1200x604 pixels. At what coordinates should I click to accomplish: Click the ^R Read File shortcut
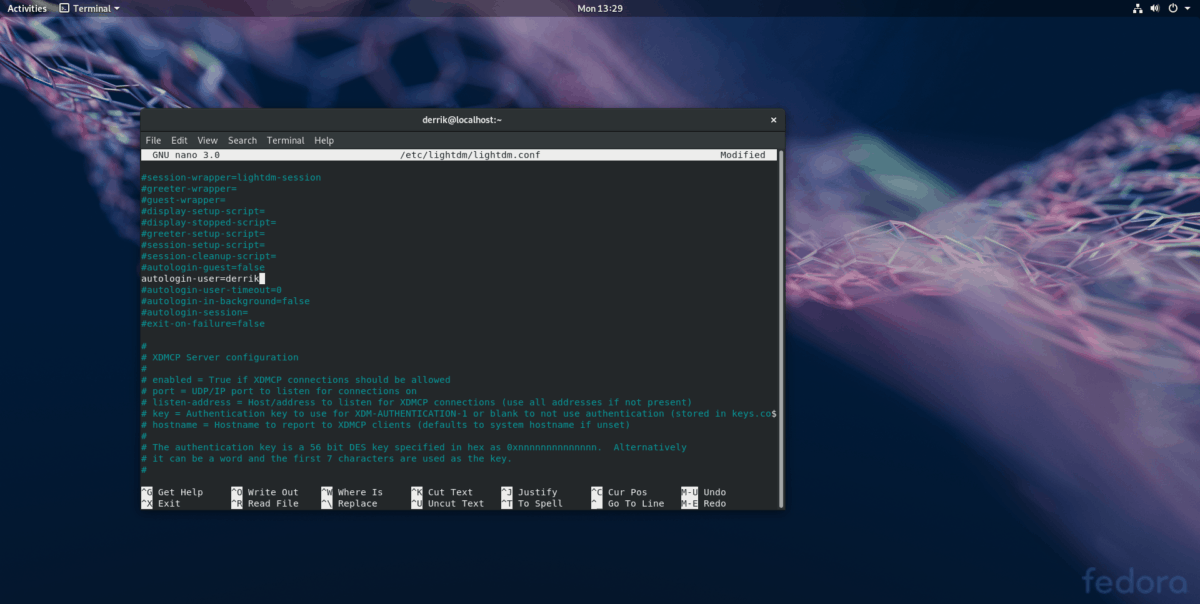(265, 504)
